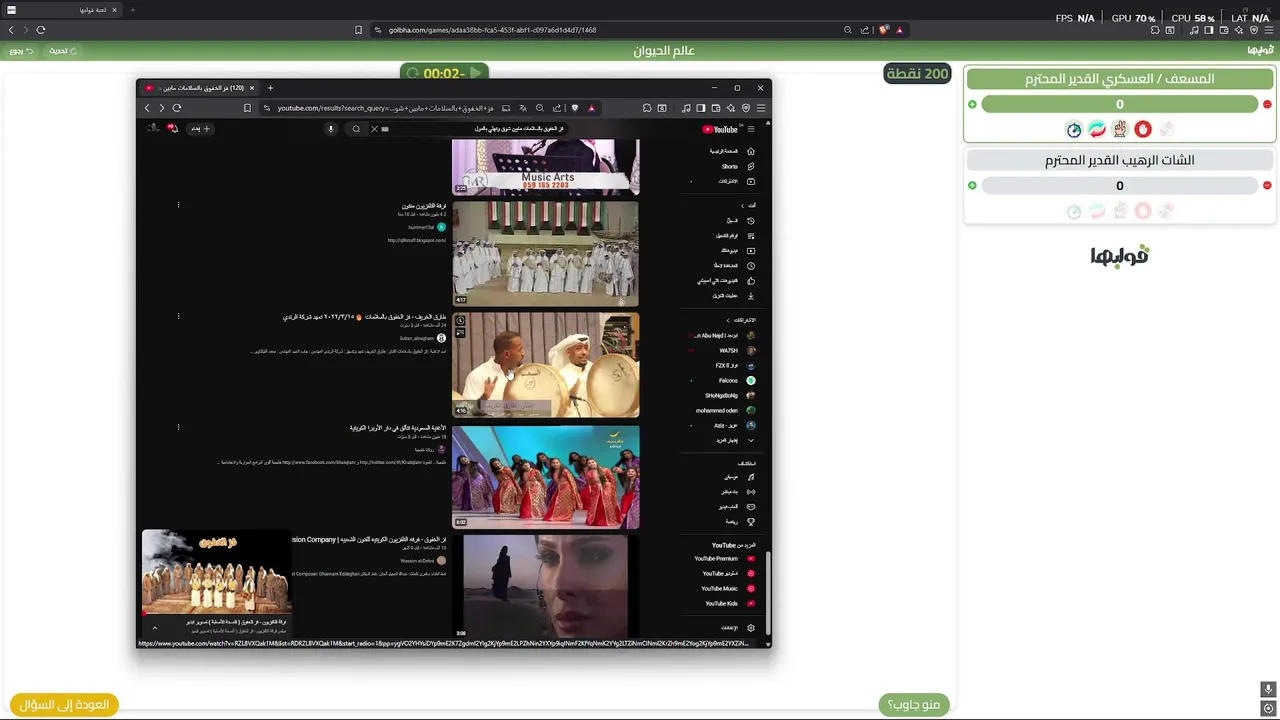Reload the outer golbha.com page

[x=41, y=30]
